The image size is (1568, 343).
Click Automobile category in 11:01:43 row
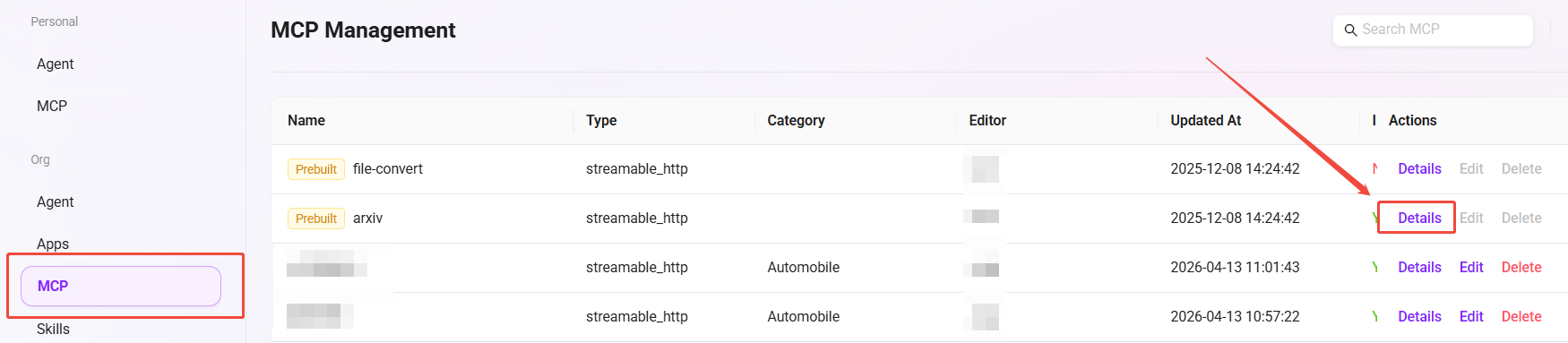(803, 267)
